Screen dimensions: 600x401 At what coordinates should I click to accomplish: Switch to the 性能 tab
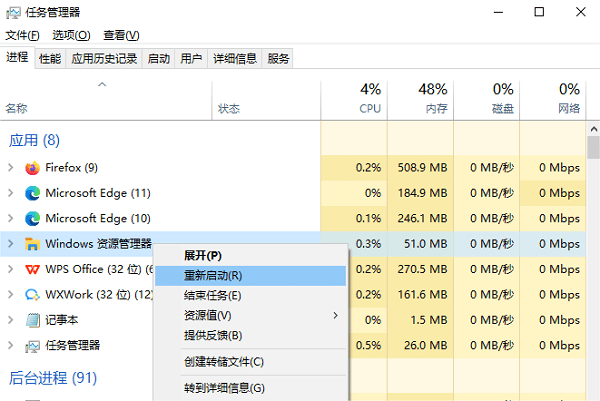(x=49, y=59)
